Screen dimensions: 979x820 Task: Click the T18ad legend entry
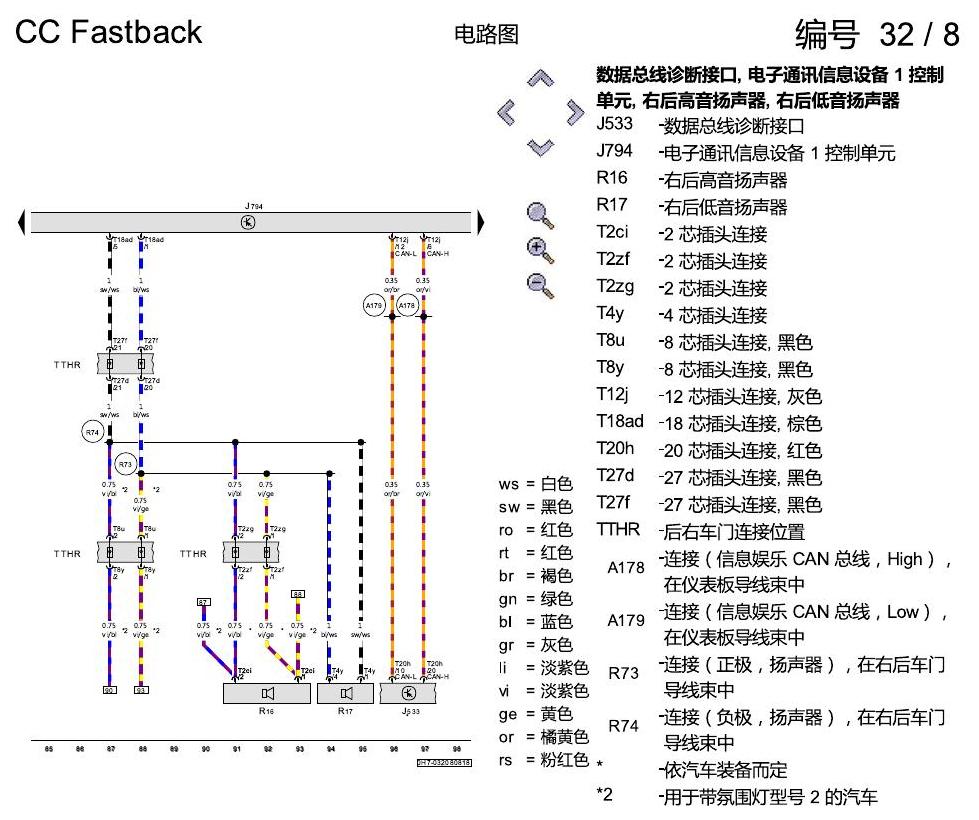pyautogui.click(x=709, y=423)
